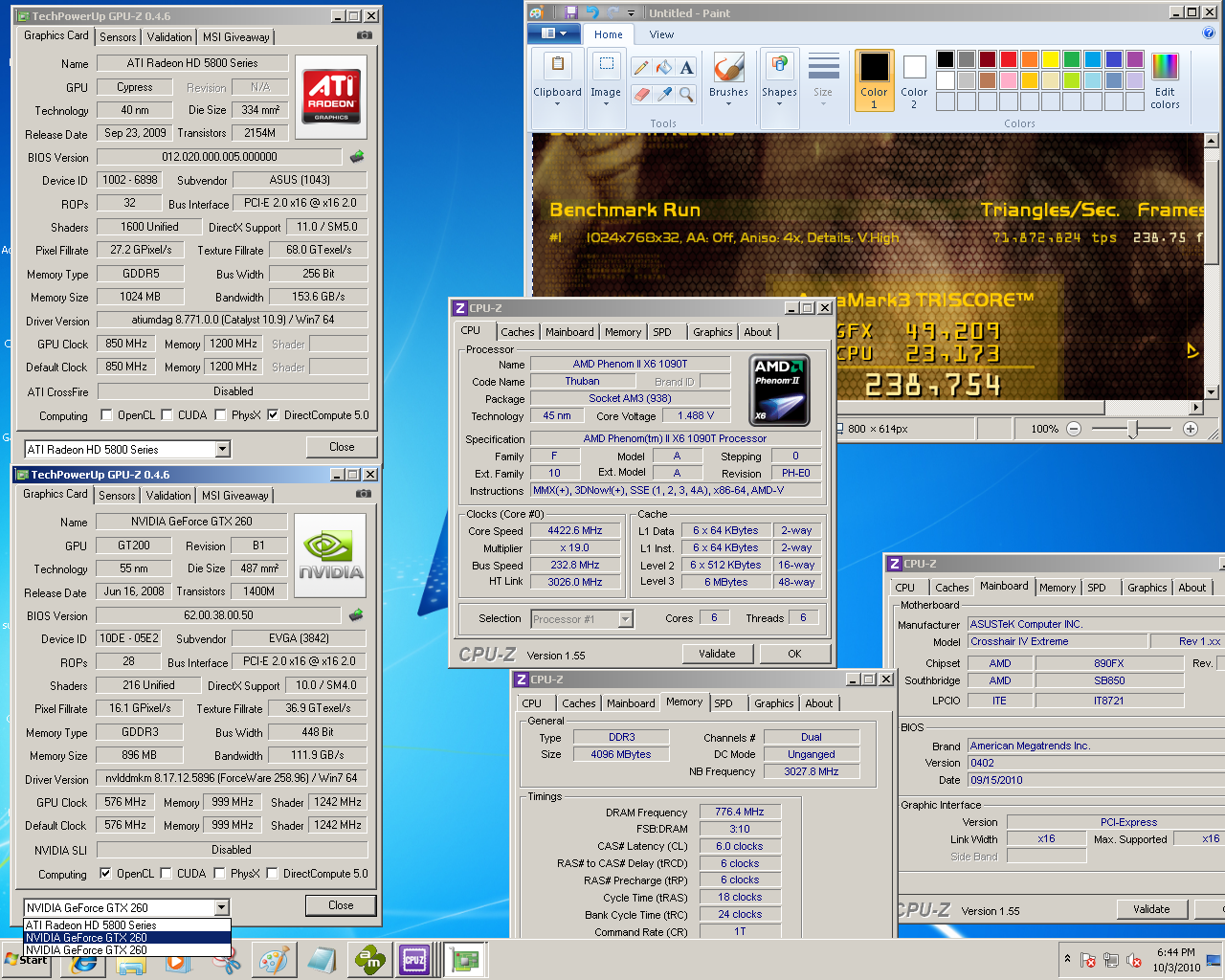Select the Magnifier tool in Paint

pos(686,94)
